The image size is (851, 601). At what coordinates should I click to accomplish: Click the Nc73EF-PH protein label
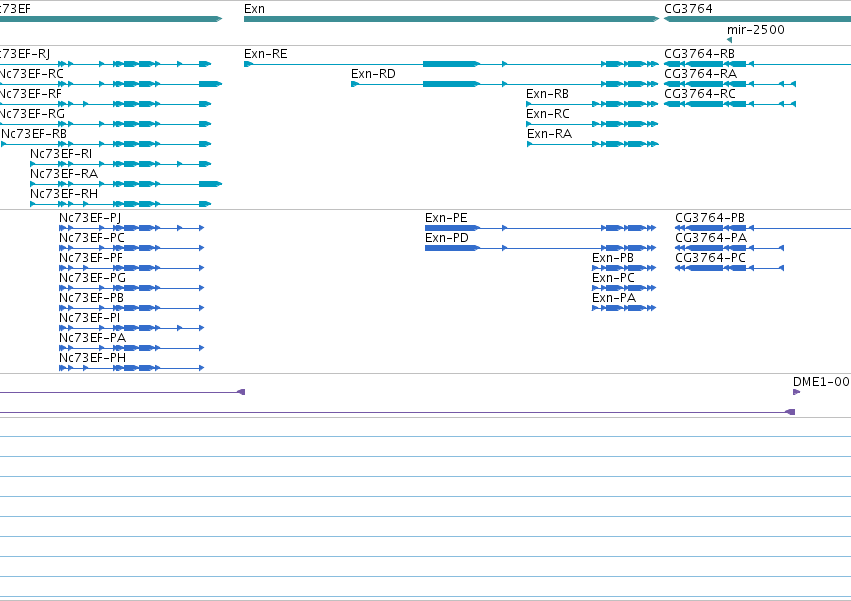(92, 358)
